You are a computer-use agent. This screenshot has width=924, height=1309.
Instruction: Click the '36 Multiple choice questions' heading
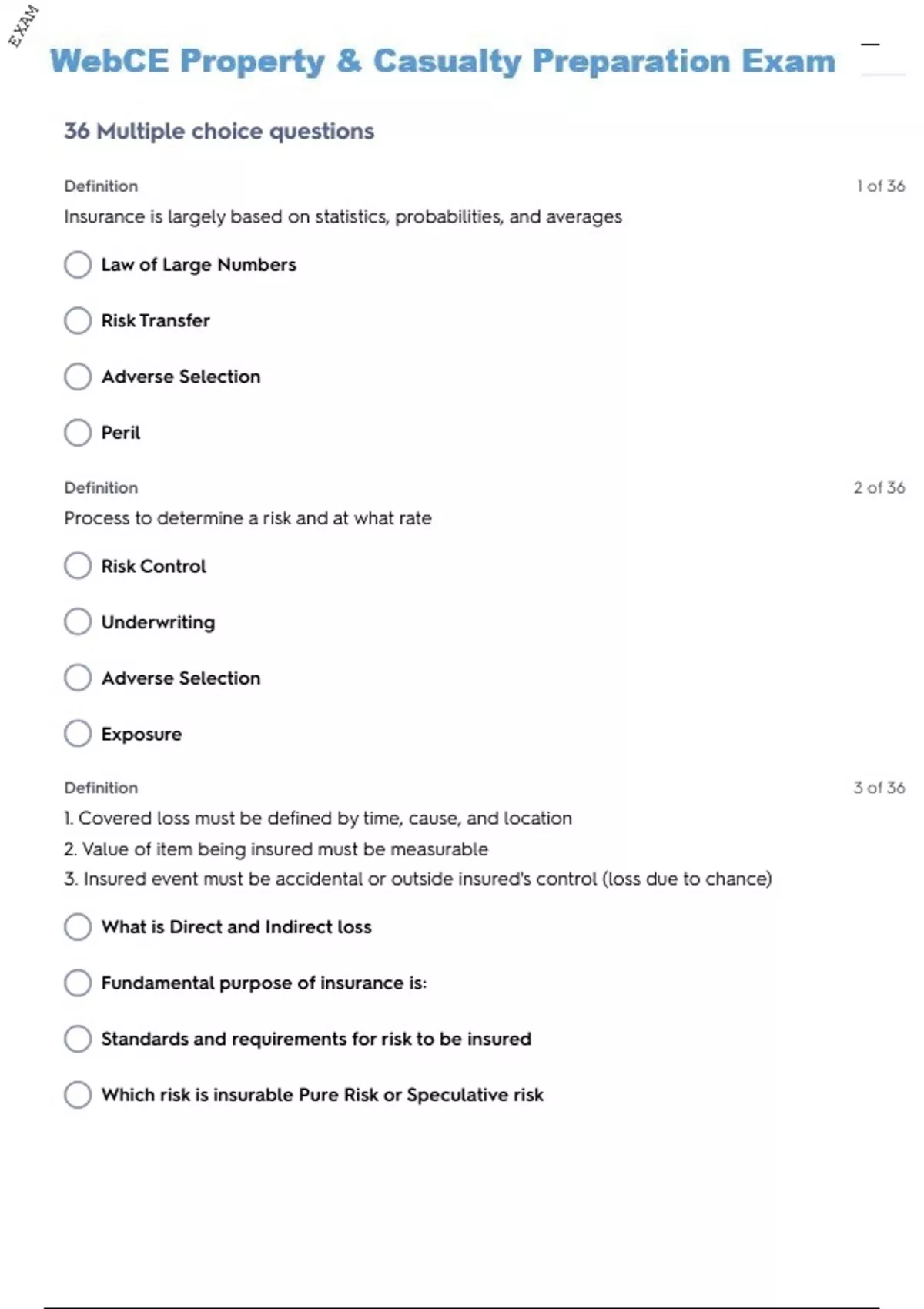(x=219, y=131)
